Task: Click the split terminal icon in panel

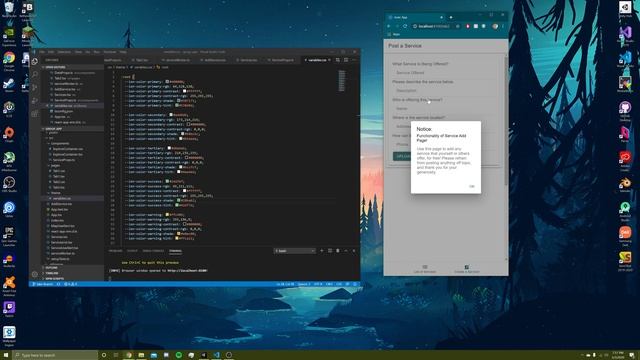Action: click(330, 251)
